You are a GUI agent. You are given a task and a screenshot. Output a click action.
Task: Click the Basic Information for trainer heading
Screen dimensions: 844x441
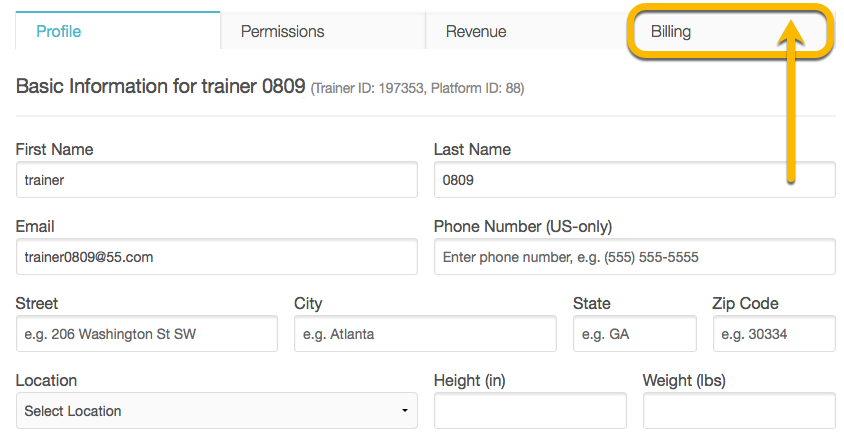point(160,86)
